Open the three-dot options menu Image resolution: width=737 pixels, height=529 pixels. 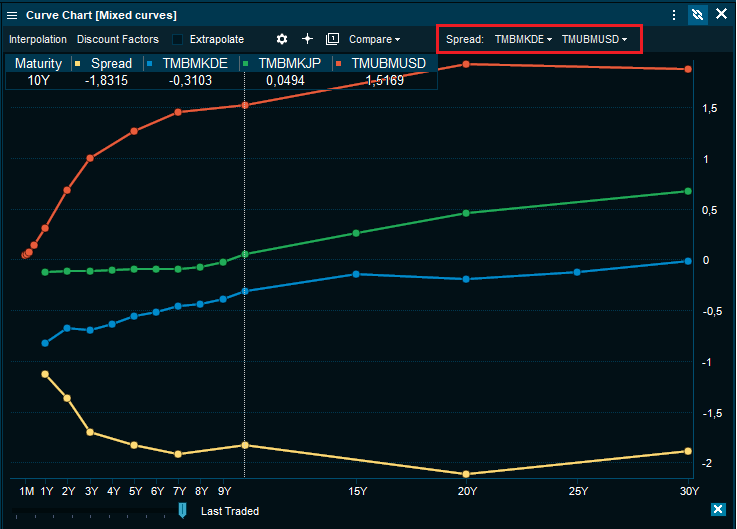pyautogui.click(x=674, y=15)
